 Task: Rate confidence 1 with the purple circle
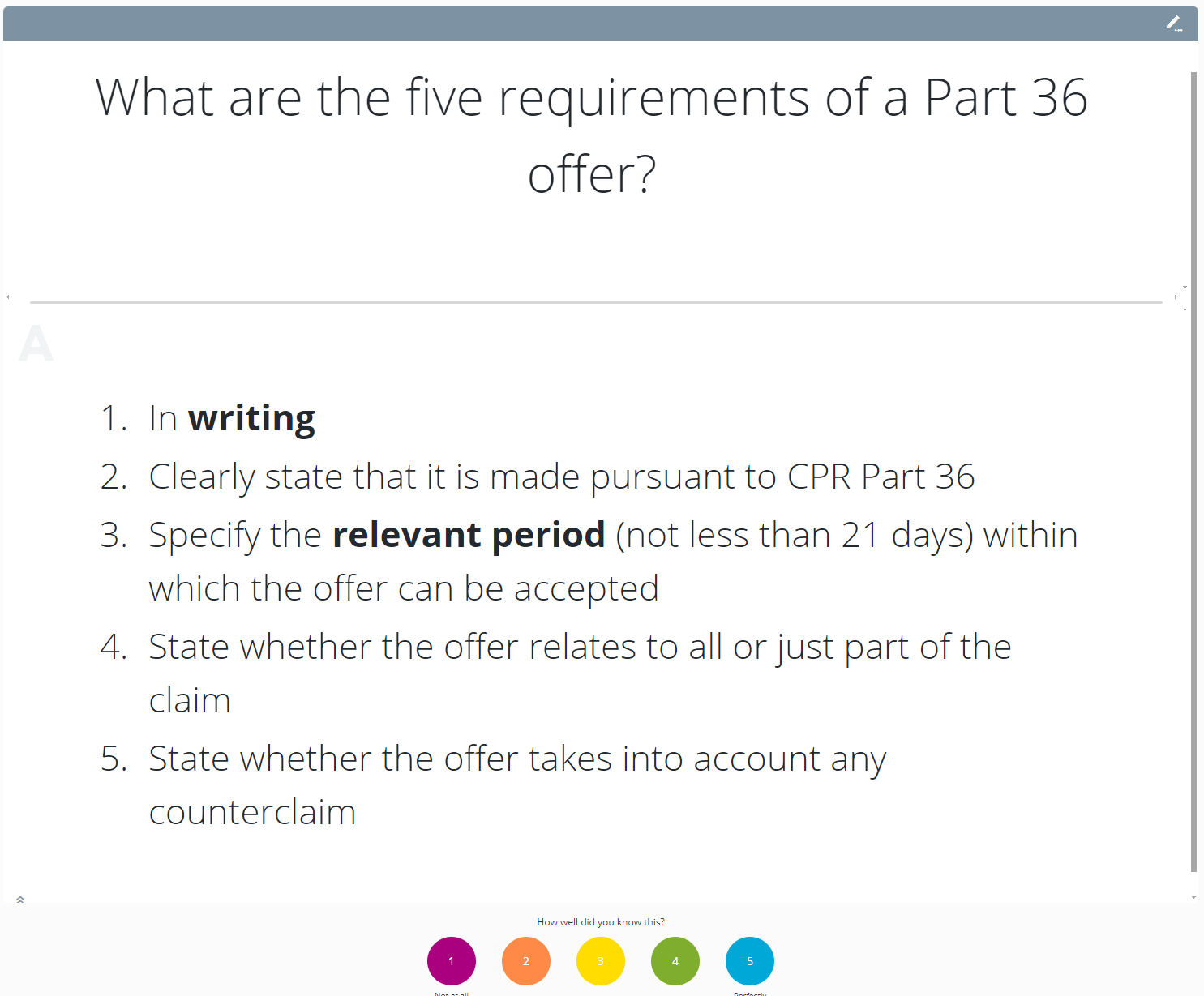pyautogui.click(x=452, y=961)
